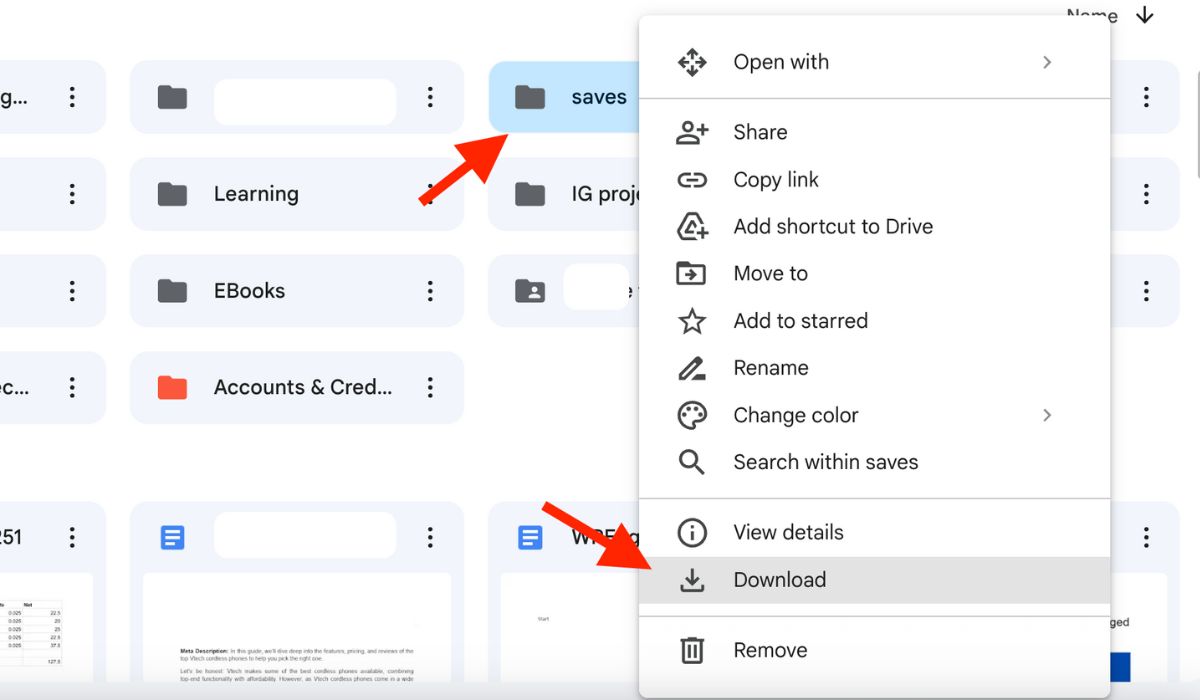Click the blue Google Docs icon
The height and width of the screenshot is (700, 1200).
(172, 535)
